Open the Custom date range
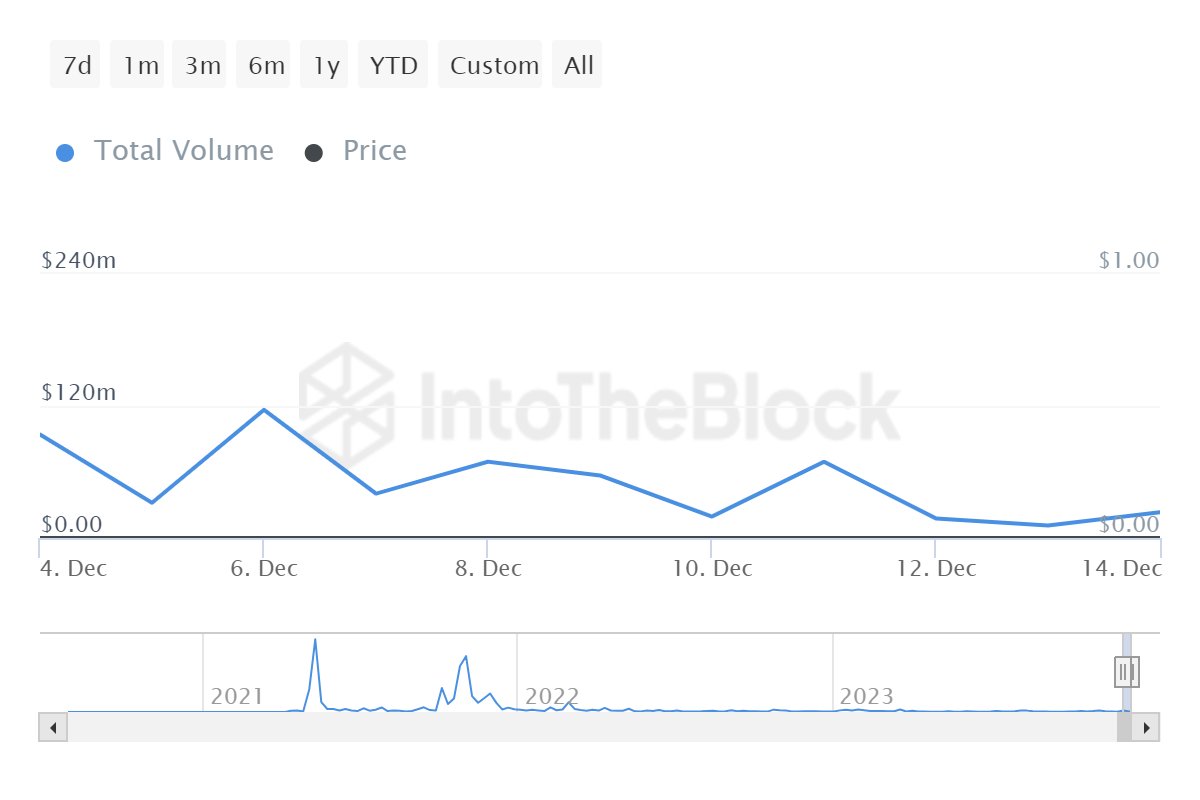The height and width of the screenshot is (800, 1200). pyautogui.click(x=493, y=66)
